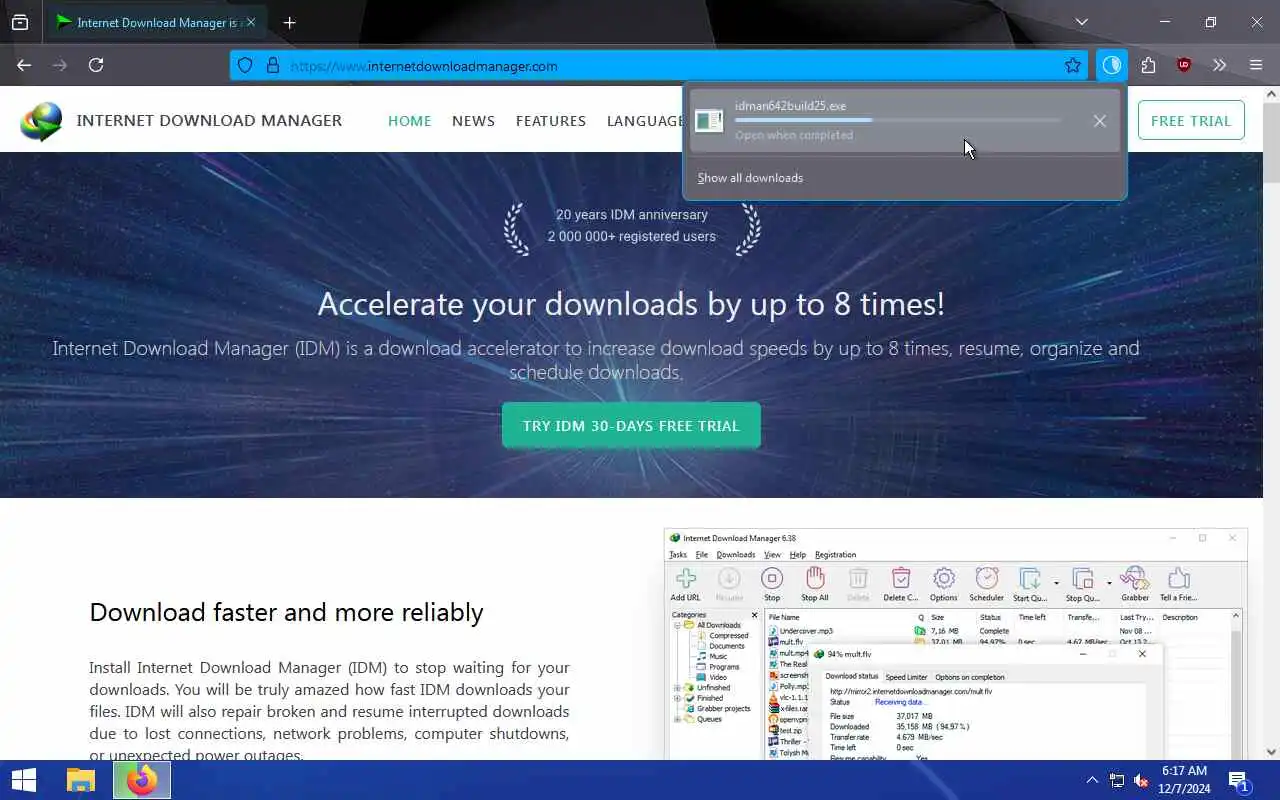Open the NEWS nav item
Screen dimensions: 1280x800
(x=473, y=120)
